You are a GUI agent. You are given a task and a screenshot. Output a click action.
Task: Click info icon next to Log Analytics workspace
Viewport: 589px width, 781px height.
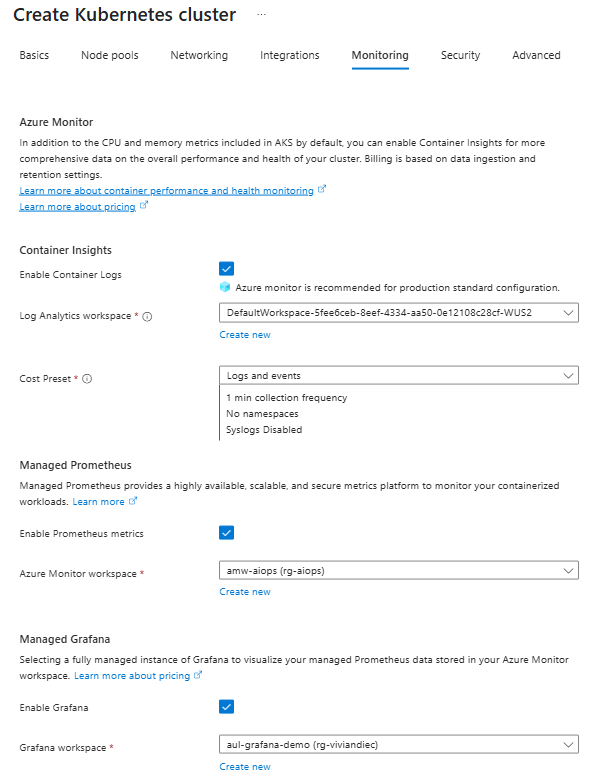tap(147, 316)
